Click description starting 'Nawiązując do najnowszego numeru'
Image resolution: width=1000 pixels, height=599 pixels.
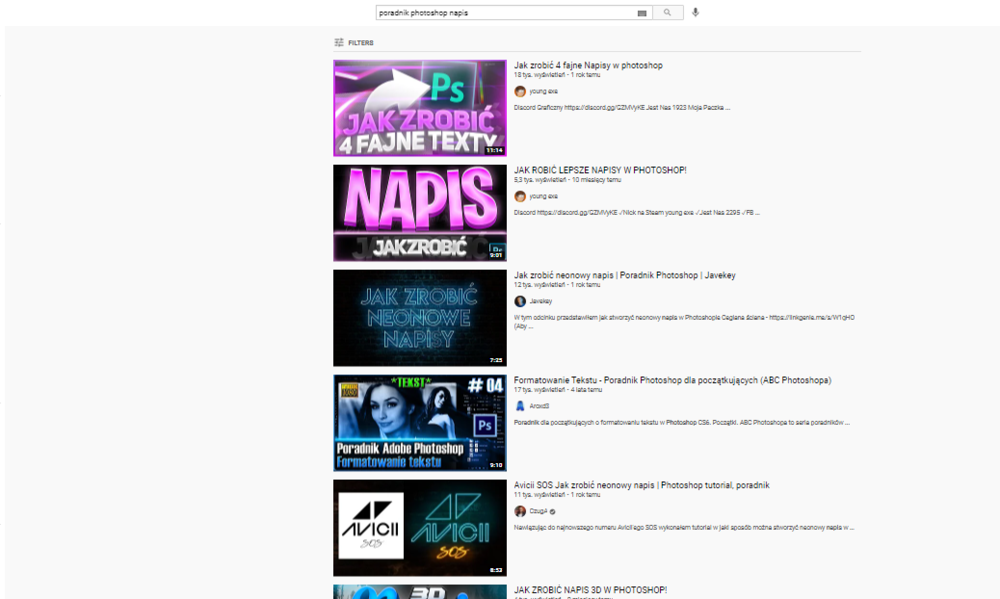point(684,528)
